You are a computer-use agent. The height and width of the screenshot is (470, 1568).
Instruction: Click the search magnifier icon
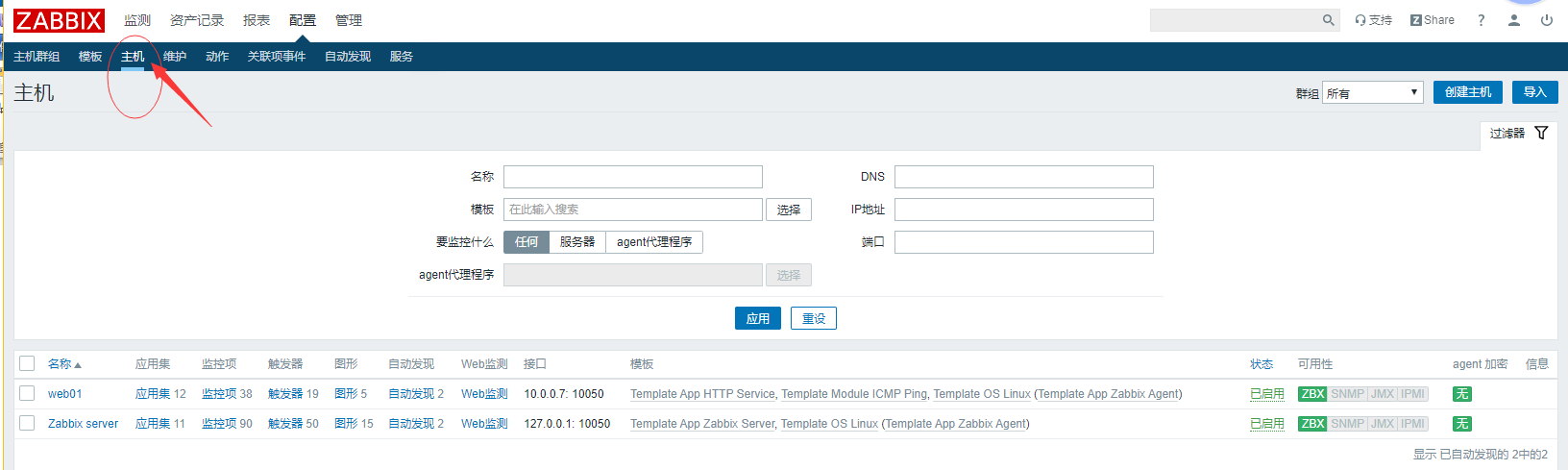coord(1328,20)
